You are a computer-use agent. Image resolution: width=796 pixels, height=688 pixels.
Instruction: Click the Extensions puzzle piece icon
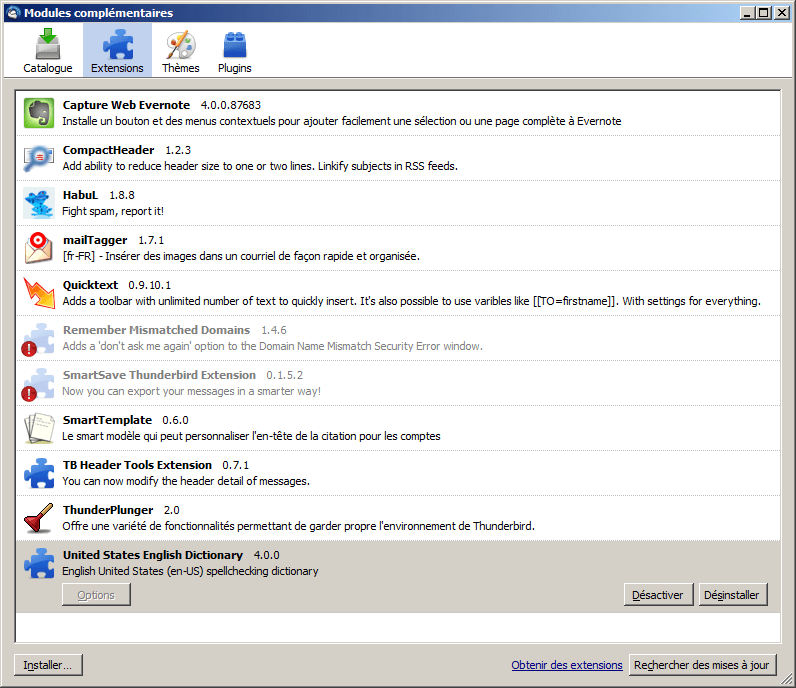tap(118, 44)
